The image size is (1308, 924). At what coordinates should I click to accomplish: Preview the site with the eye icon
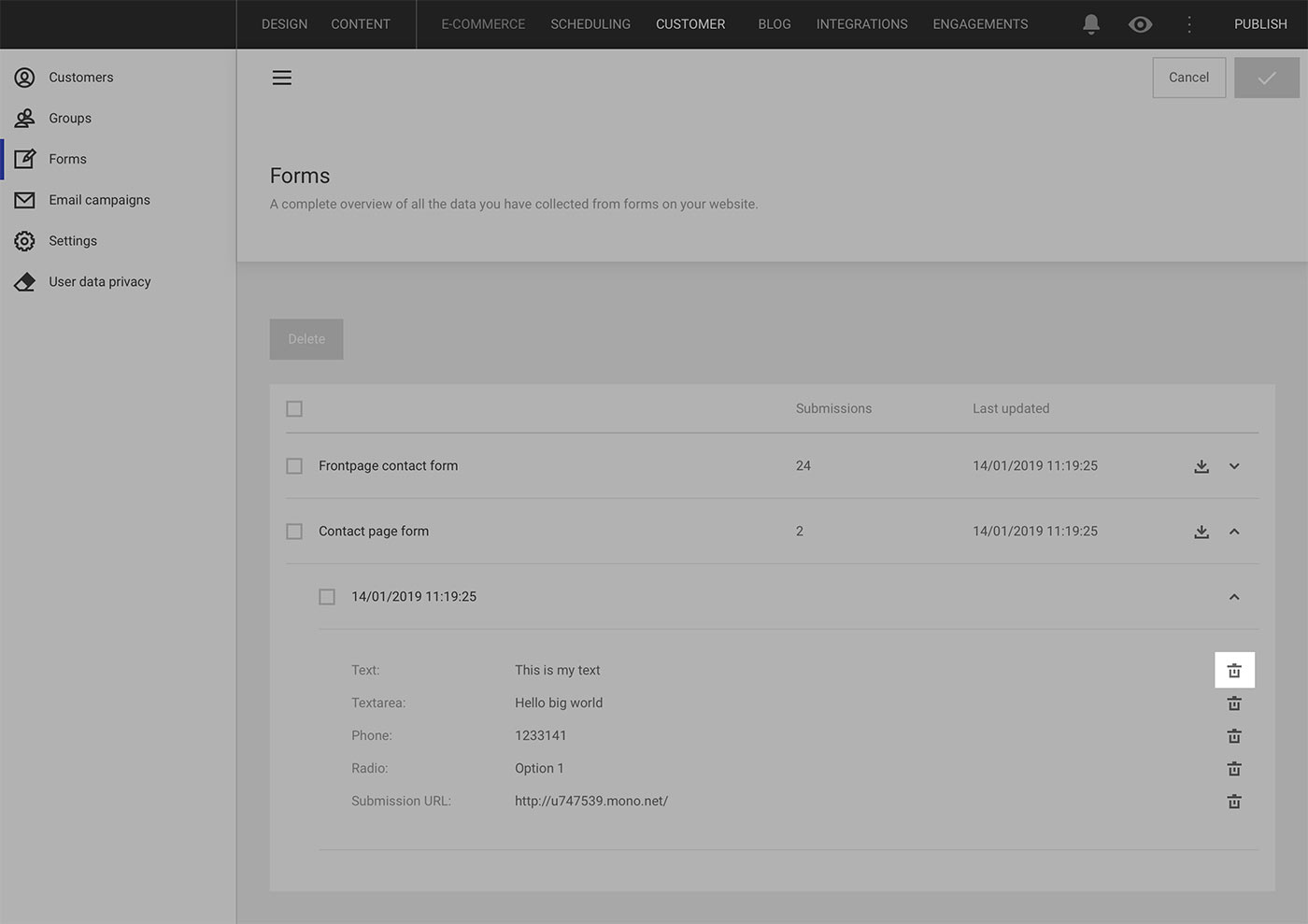tap(1140, 23)
